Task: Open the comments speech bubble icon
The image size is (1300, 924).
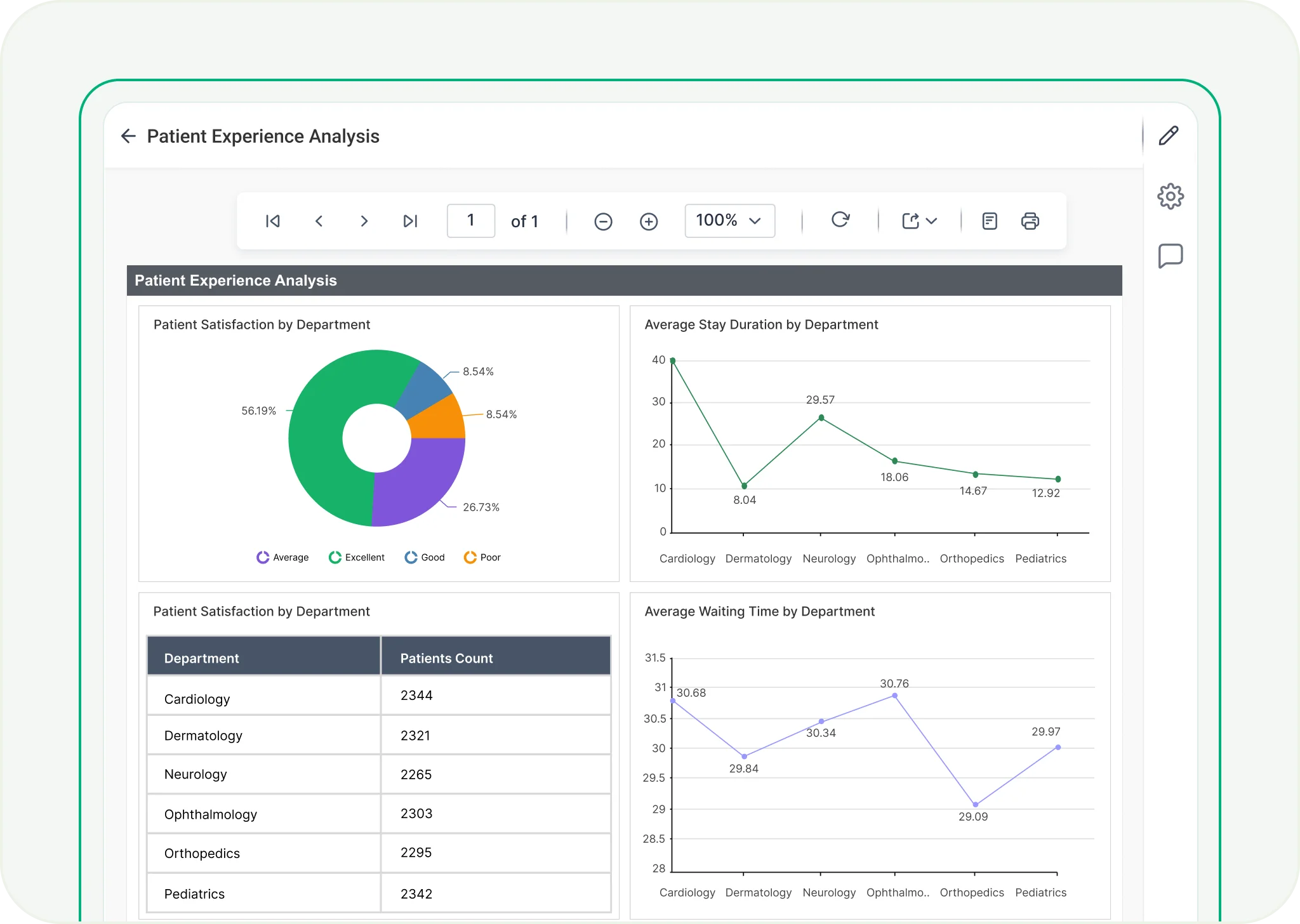Action: [x=1170, y=256]
